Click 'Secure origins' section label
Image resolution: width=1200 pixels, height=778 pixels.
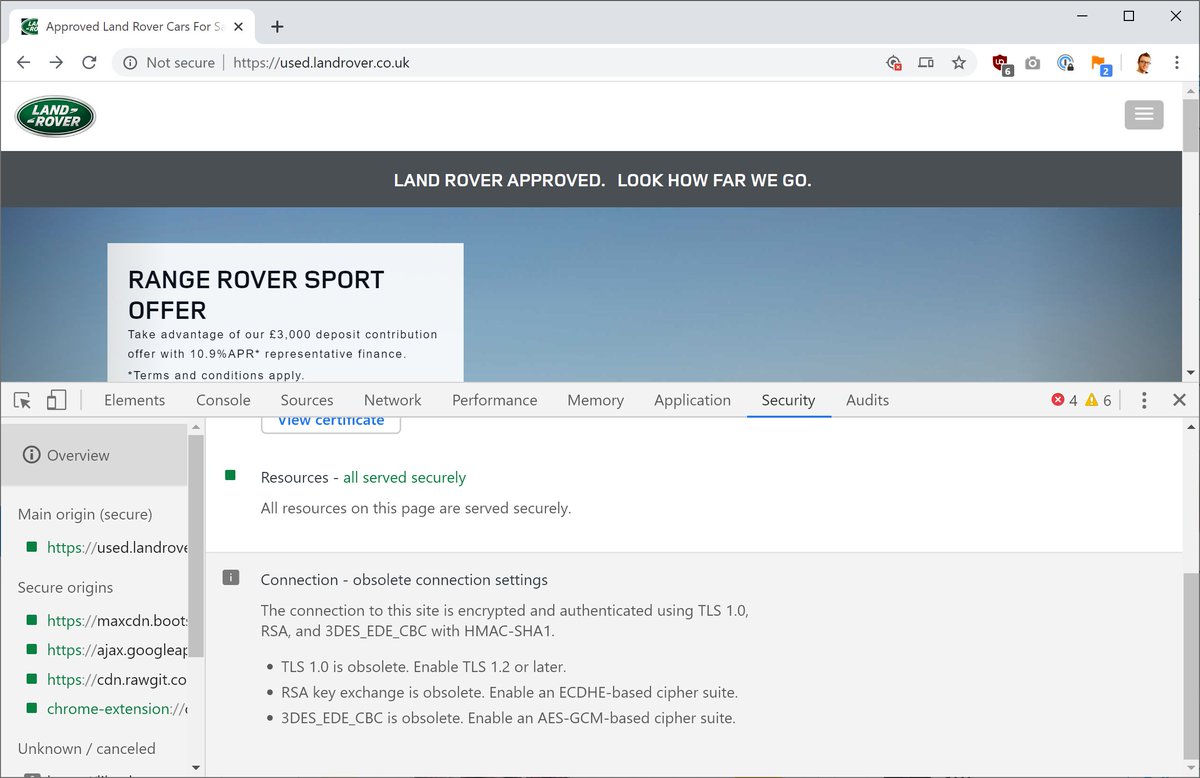(x=65, y=587)
